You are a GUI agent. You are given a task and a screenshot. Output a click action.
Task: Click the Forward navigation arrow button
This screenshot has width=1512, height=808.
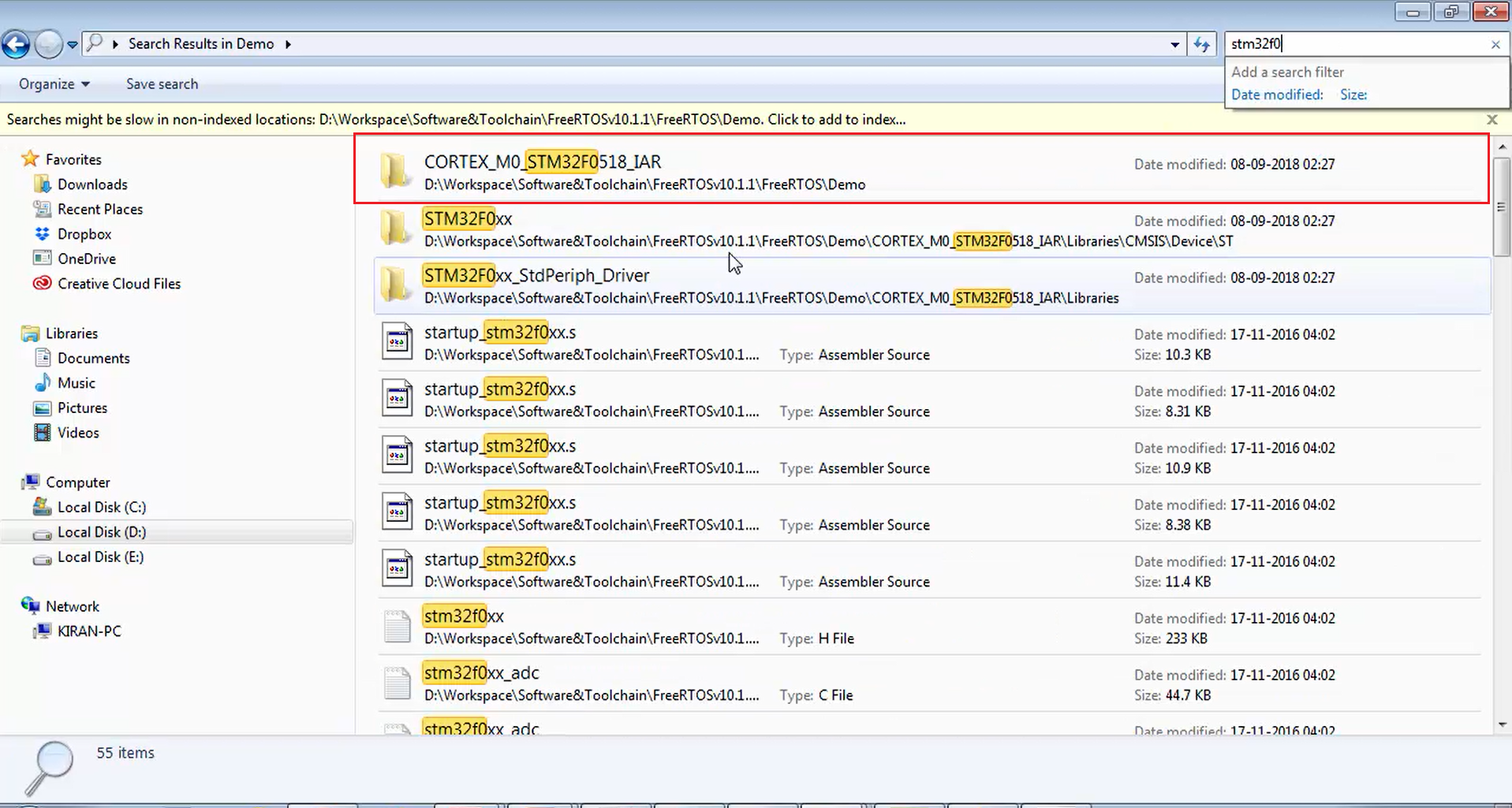pos(49,44)
